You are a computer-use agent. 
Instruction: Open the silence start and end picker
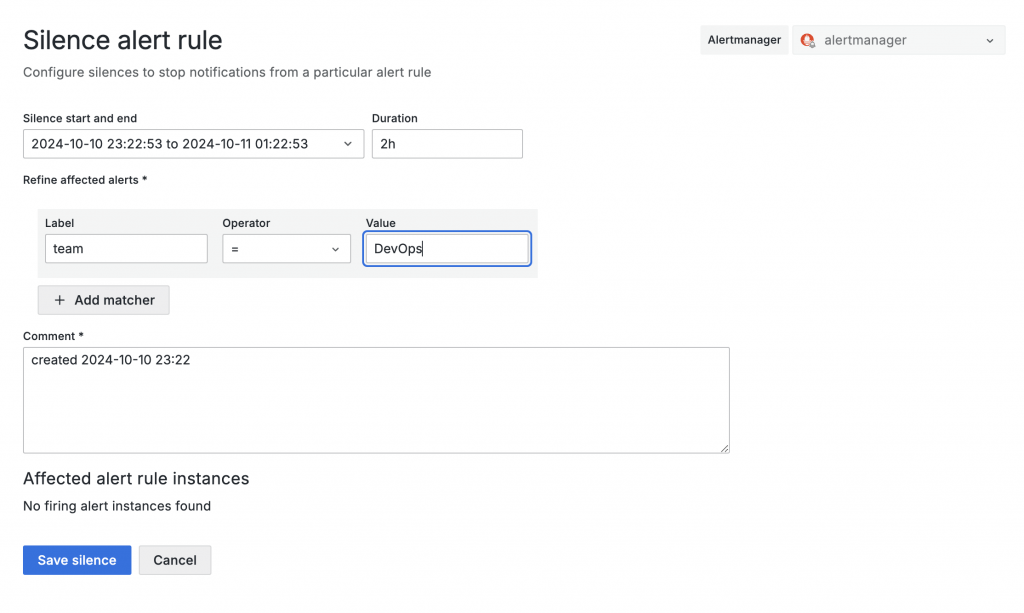(x=193, y=144)
